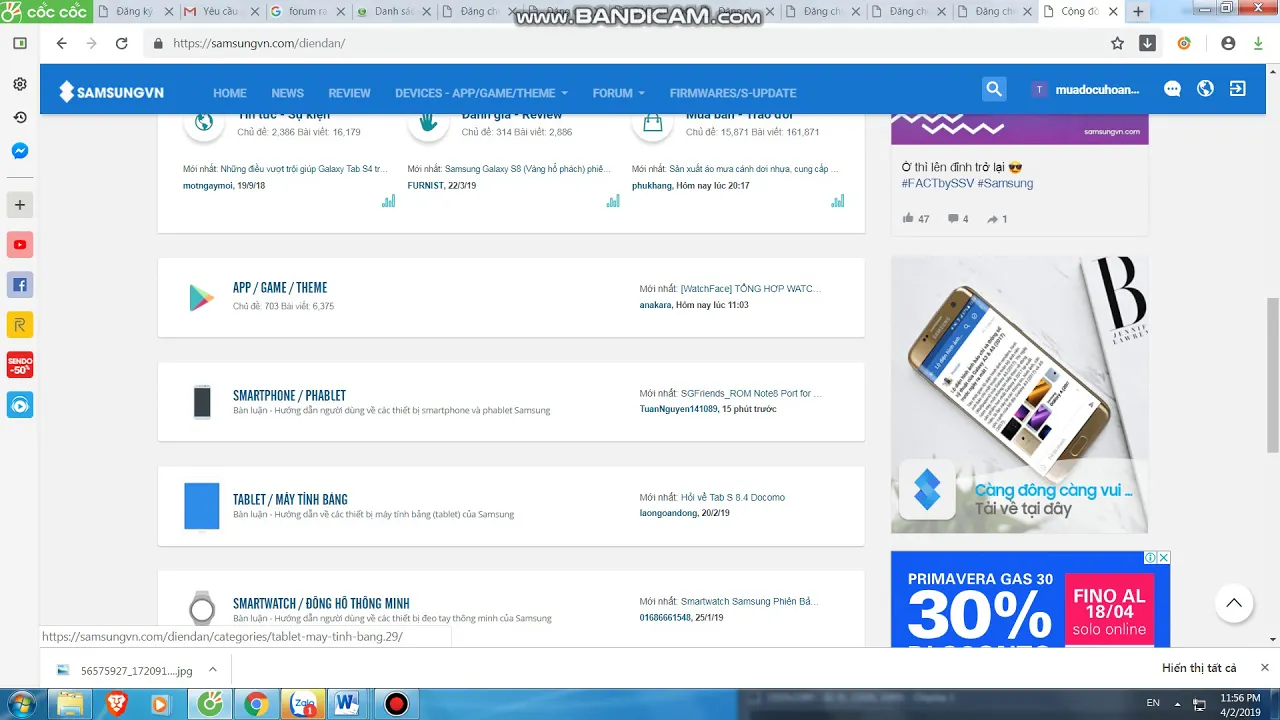Open TABLET / MÁY TÍNH BẢNG category

pyautogui.click(x=290, y=500)
